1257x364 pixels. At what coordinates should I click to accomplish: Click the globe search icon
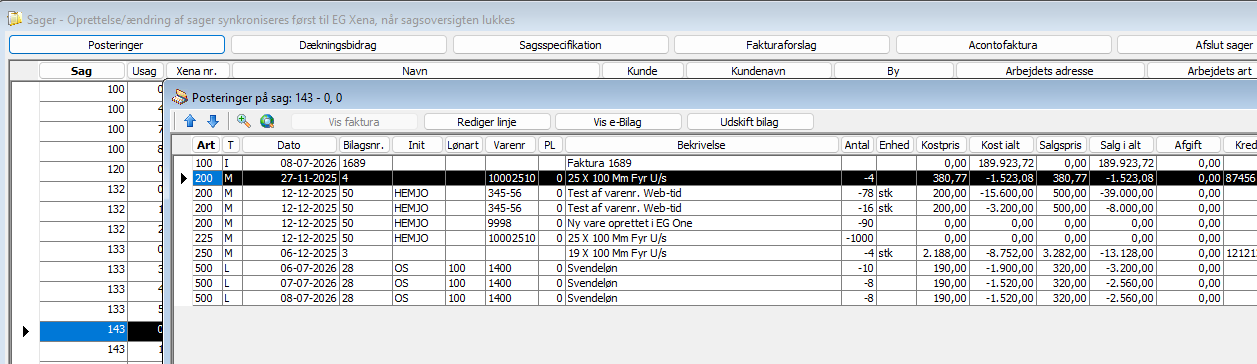click(267, 121)
